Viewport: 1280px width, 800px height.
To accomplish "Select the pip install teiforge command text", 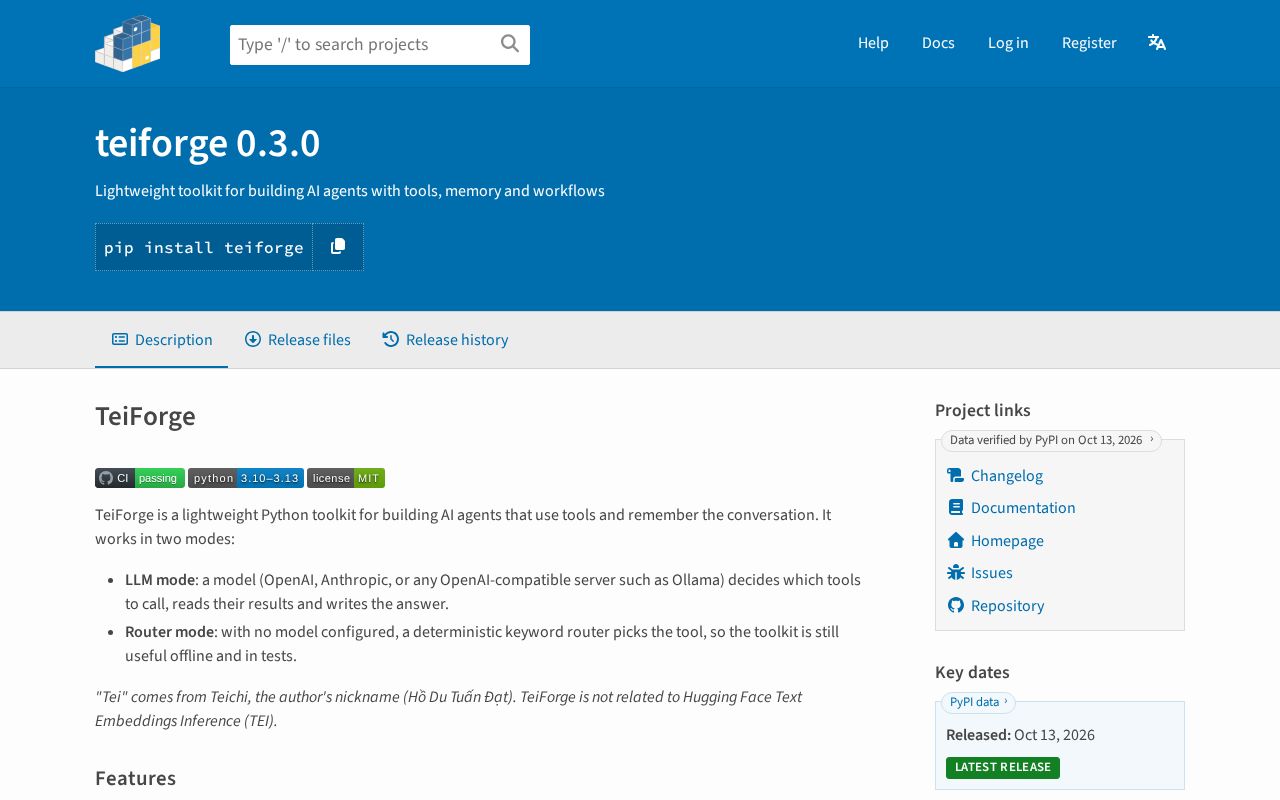I will (x=204, y=247).
